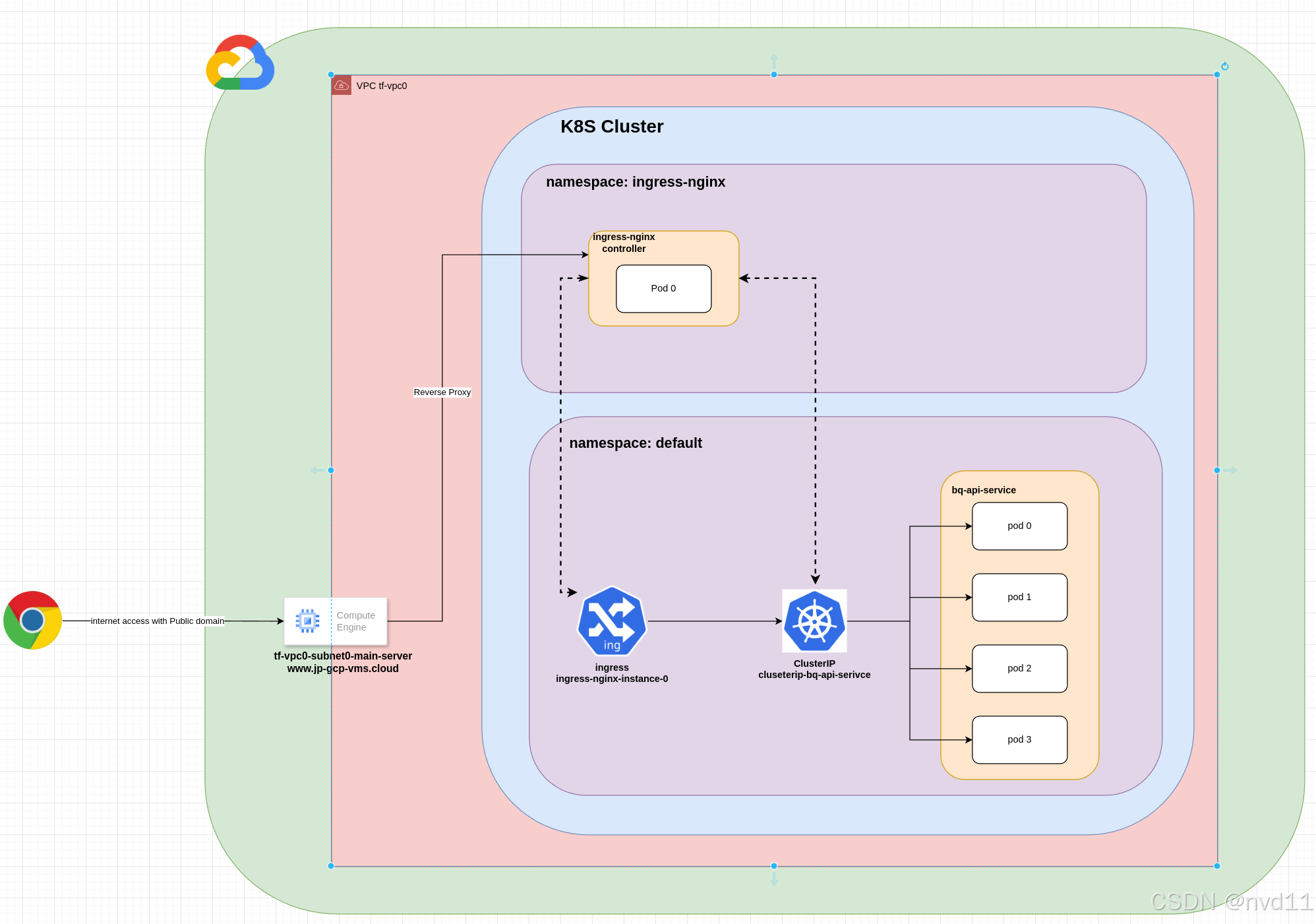Click the left connection arrow of VPC box
This screenshot has height=924, width=1316.
(316, 470)
